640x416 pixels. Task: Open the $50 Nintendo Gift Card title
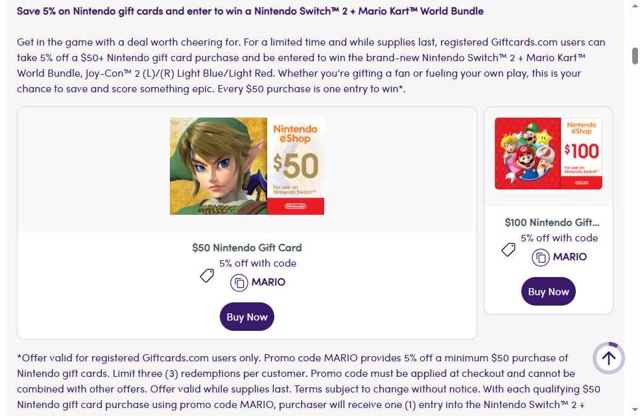(x=247, y=248)
